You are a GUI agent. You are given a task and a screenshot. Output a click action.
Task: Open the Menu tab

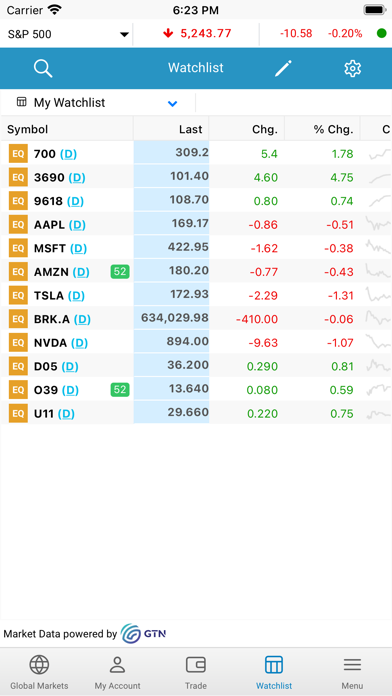pos(352,672)
